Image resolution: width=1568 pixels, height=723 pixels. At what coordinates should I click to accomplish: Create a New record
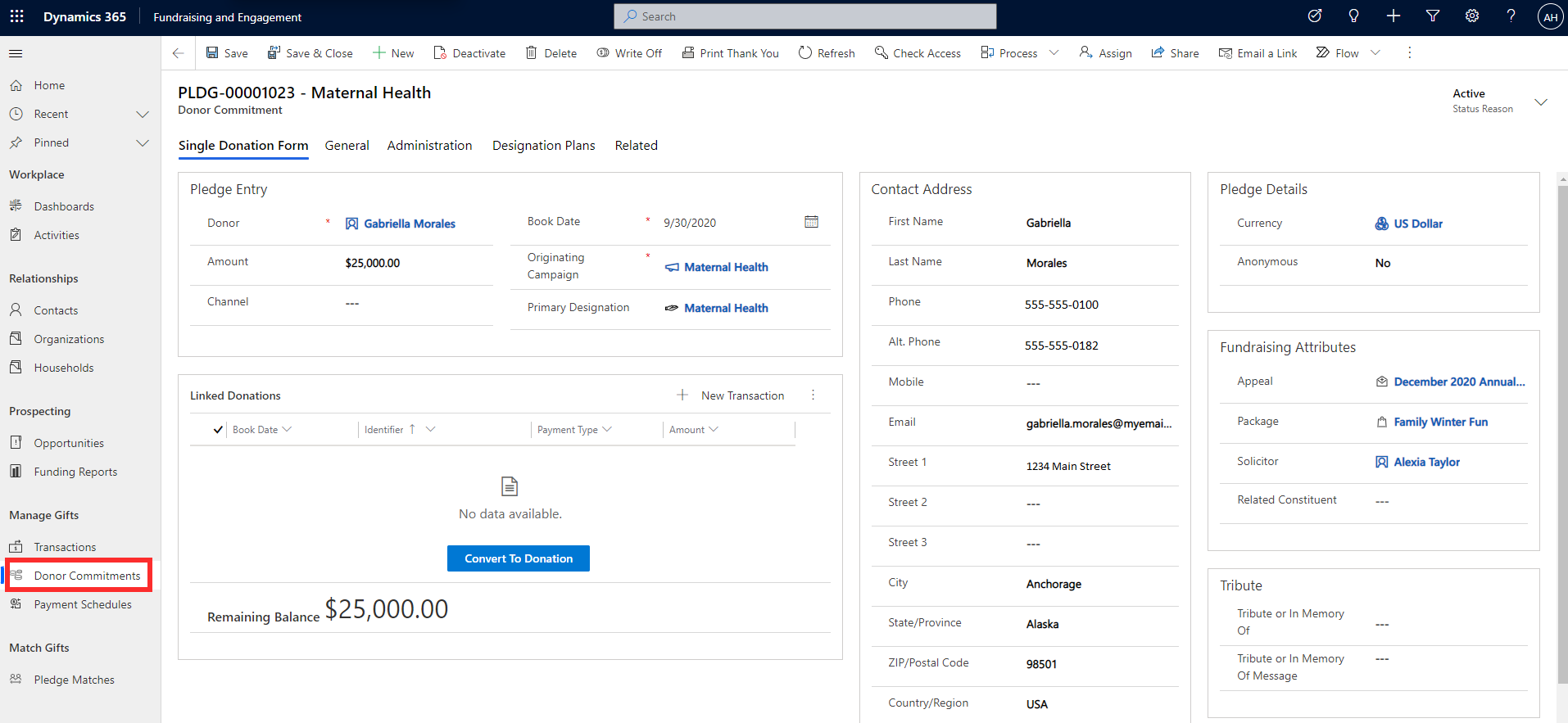(x=393, y=53)
